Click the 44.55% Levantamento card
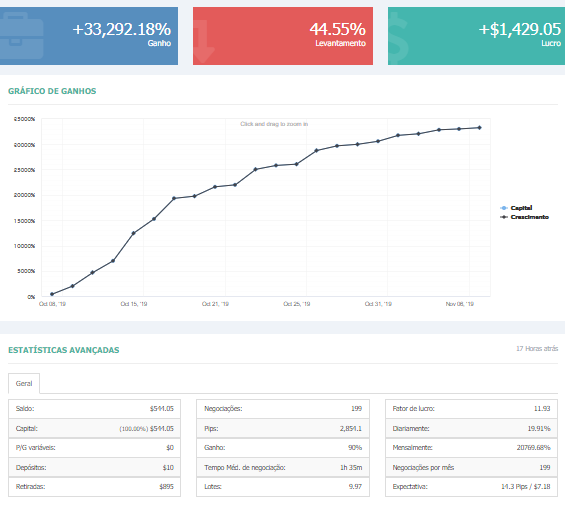This screenshot has width=565, height=505. (283, 36)
